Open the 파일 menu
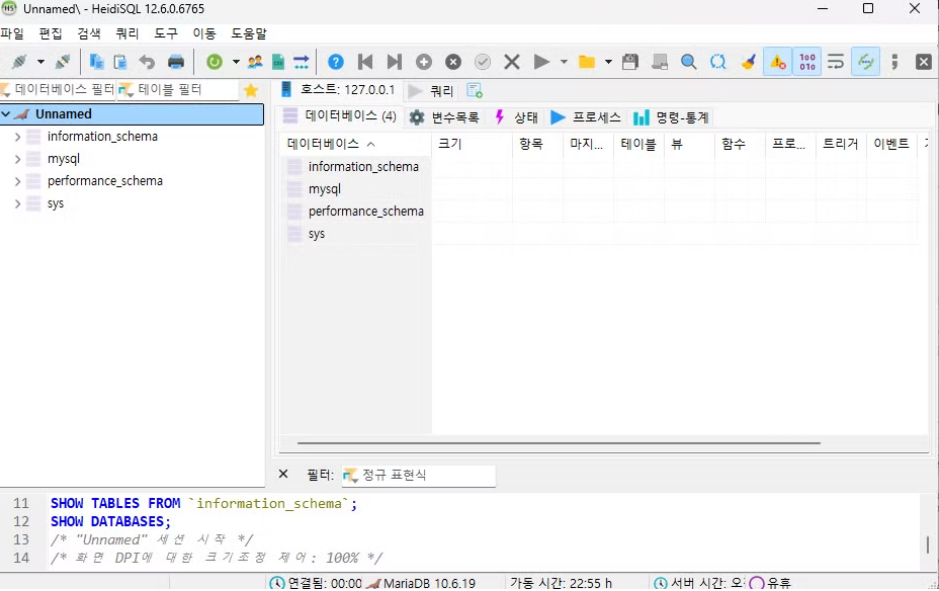 tap(12, 34)
